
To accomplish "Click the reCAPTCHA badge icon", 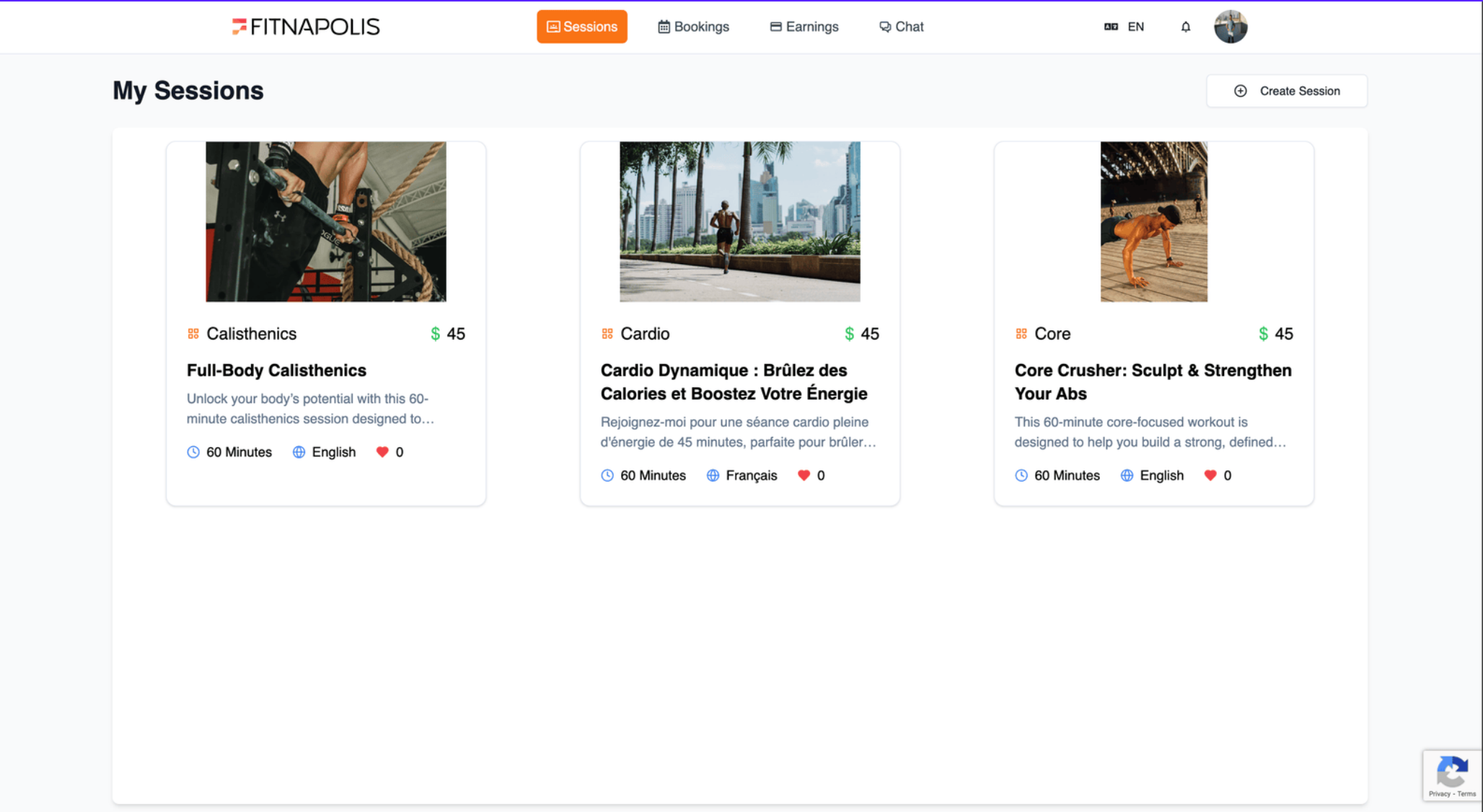I will pyautogui.click(x=1452, y=772).
